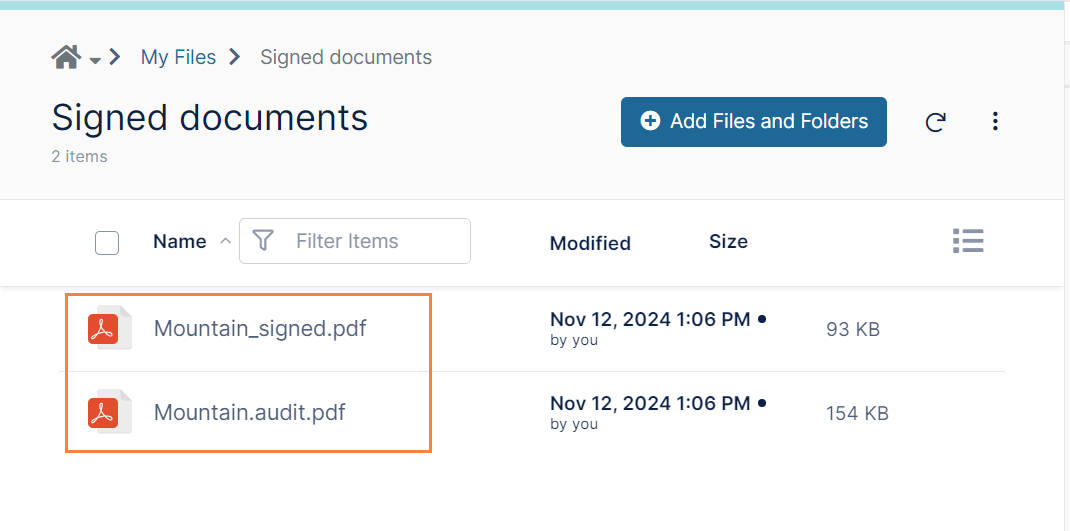Image resolution: width=1070 pixels, height=531 pixels.
Task: Click the filter funnel icon
Action: (x=263, y=241)
